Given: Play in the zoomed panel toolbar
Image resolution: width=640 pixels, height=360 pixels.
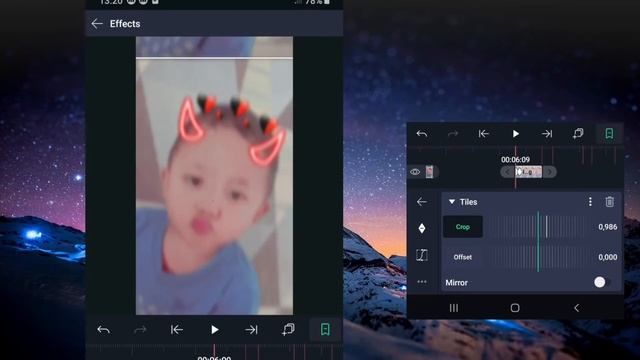Looking at the screenshot, I should pyautogui.click(x=516, y=133).
